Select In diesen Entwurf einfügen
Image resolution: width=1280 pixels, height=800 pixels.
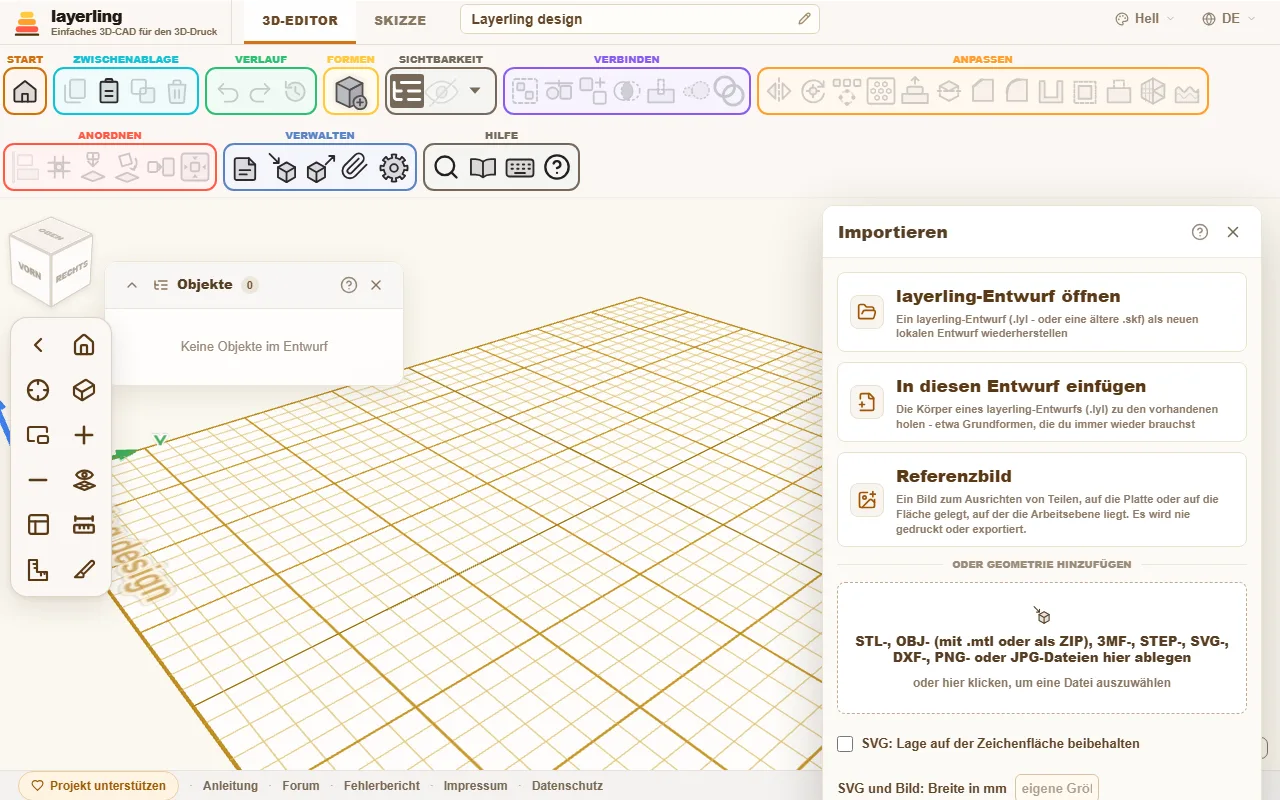click(1042, 402)
